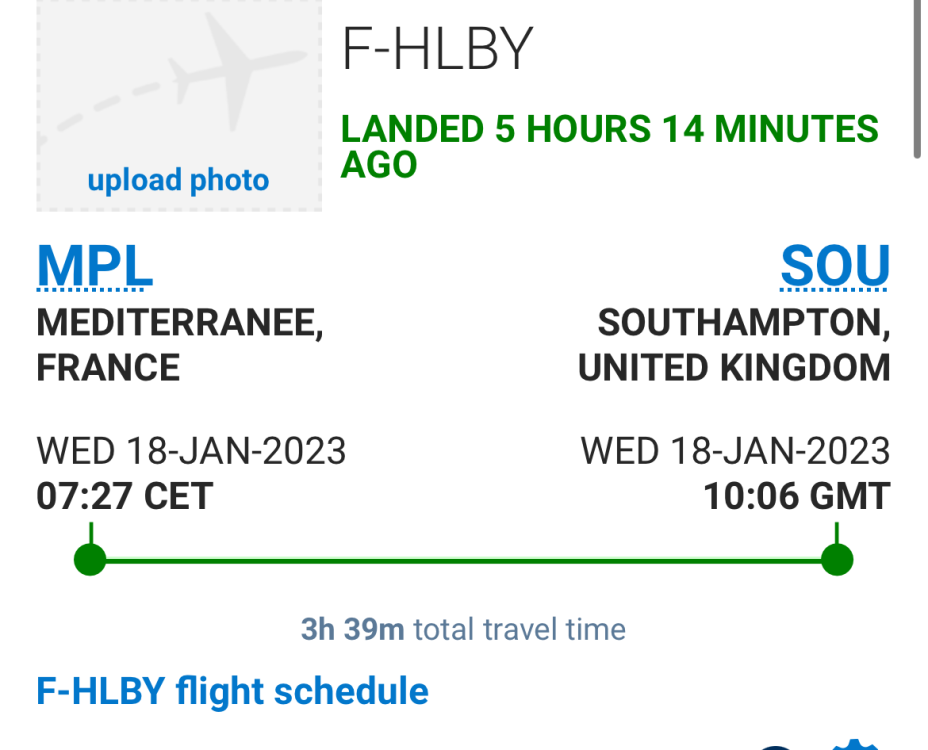
Task: Click the Mediterranee, France origin name
Action: [180, 345]
